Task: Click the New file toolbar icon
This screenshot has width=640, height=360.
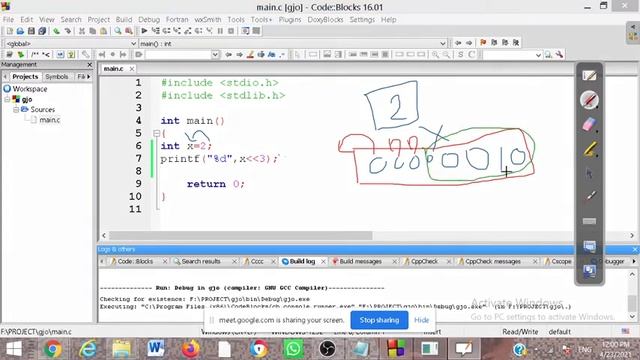Action: pyautogui.click(x=9, y=31)
